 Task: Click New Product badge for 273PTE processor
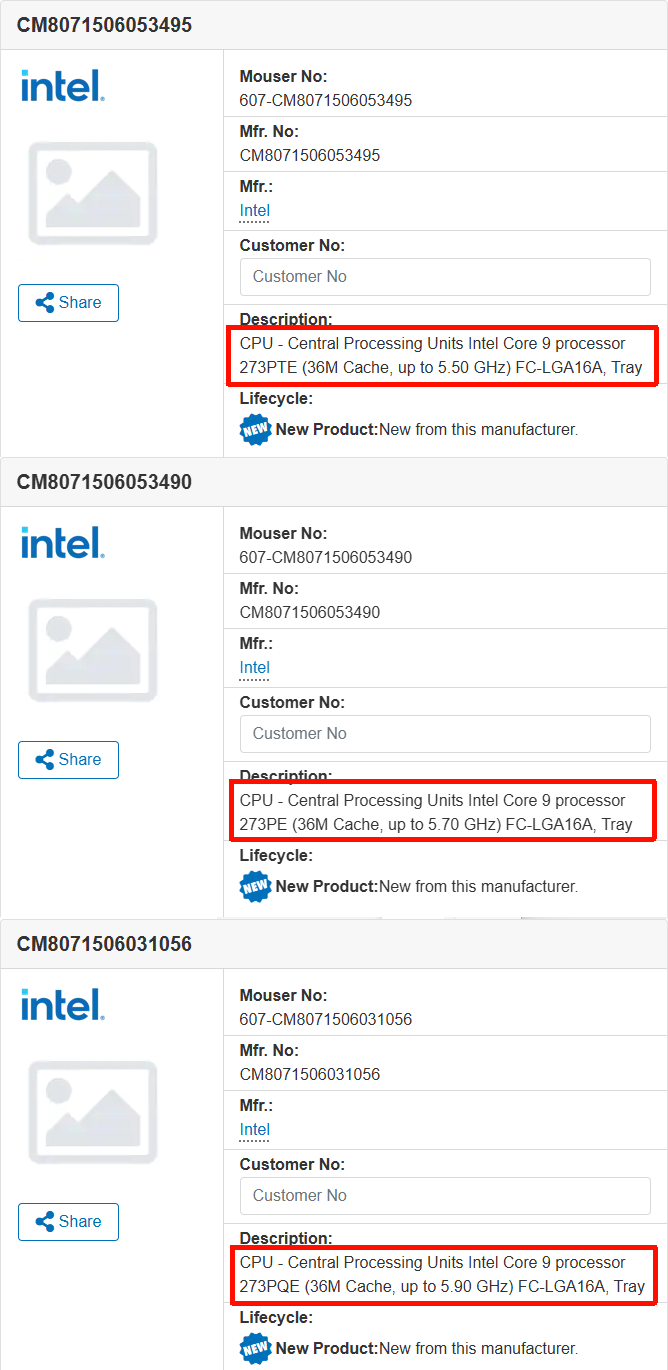click(256, 429)
